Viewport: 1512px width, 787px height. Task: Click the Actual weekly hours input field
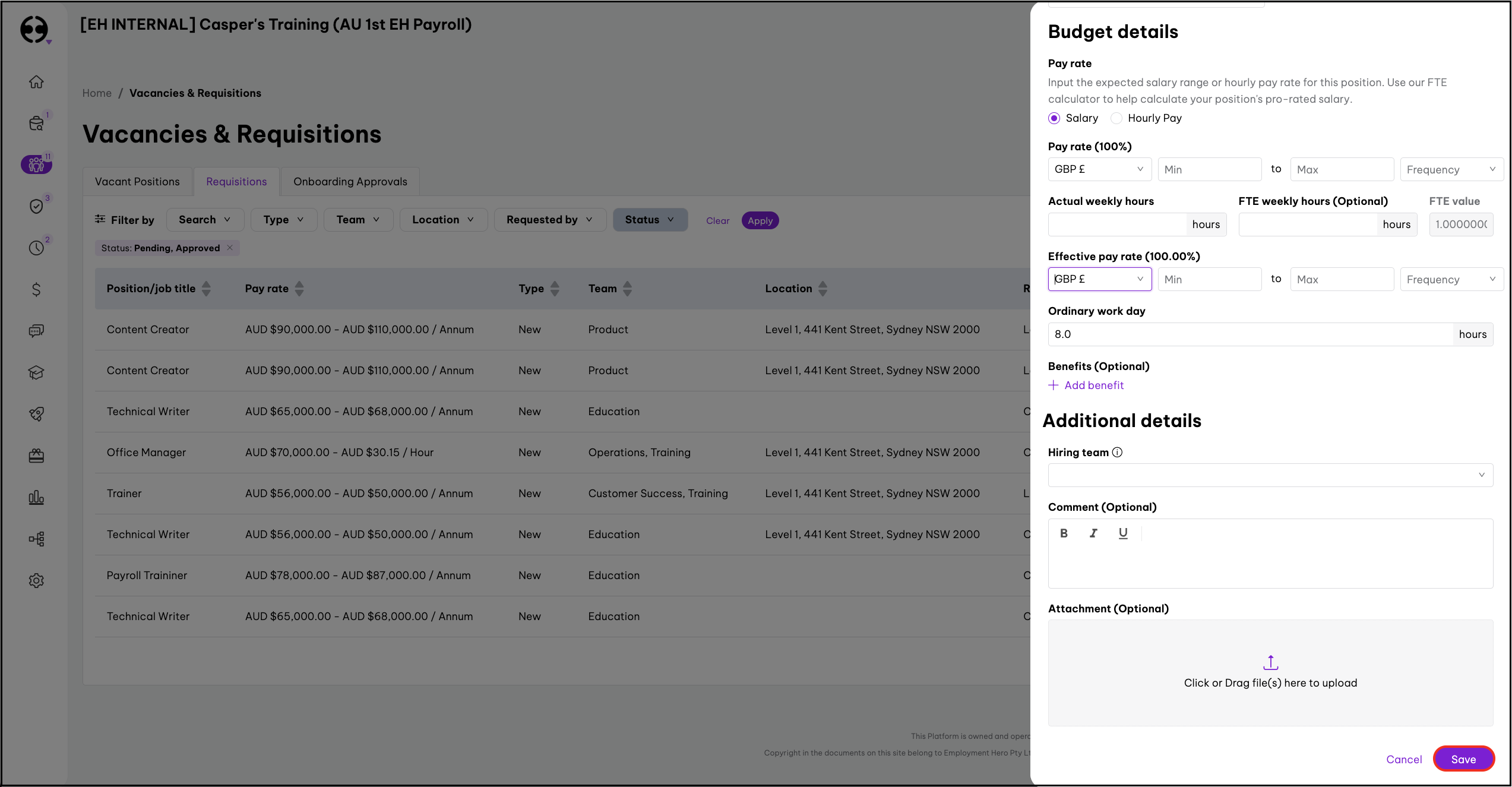click(1117, 225)
